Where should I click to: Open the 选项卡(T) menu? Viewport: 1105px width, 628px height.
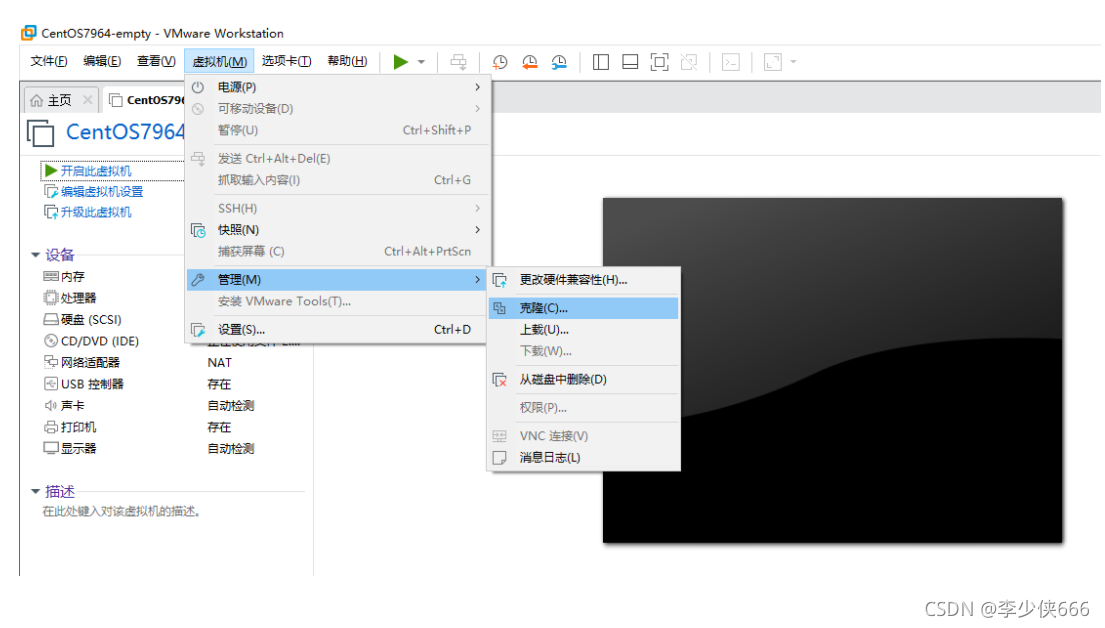click(286, 61)
